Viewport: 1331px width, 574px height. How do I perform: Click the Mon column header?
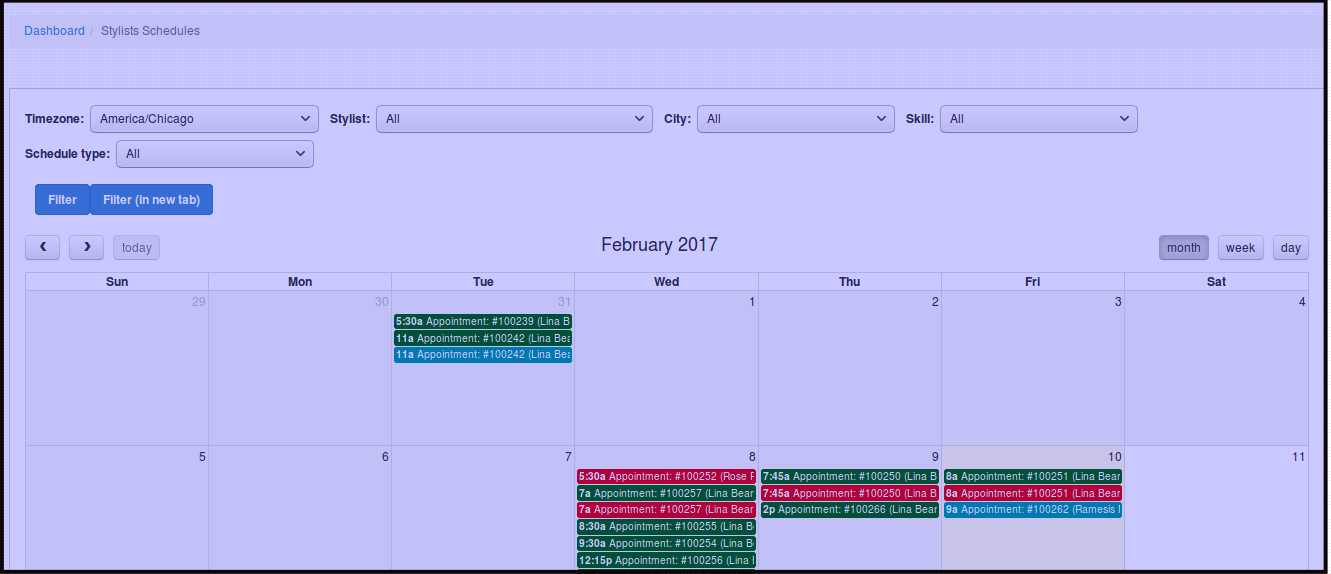click(300, 282)
